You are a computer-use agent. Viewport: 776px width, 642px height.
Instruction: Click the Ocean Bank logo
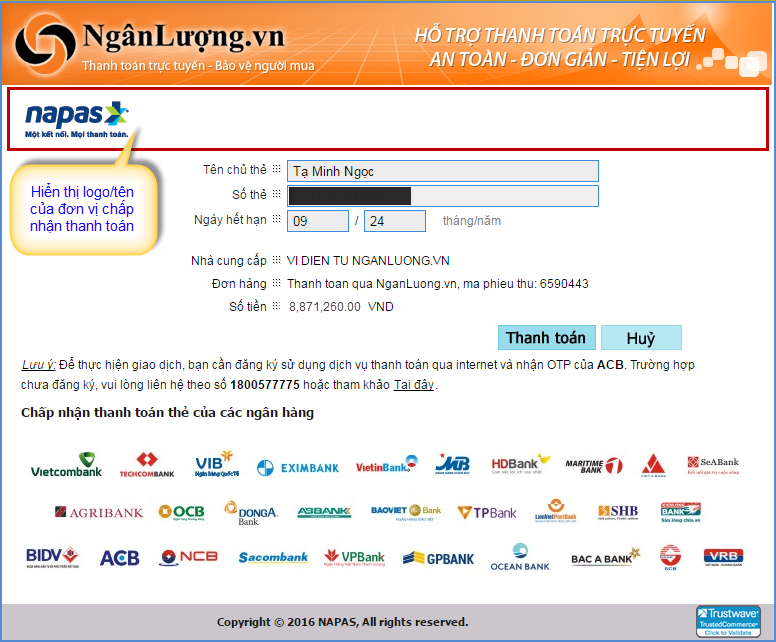[520, 557]
